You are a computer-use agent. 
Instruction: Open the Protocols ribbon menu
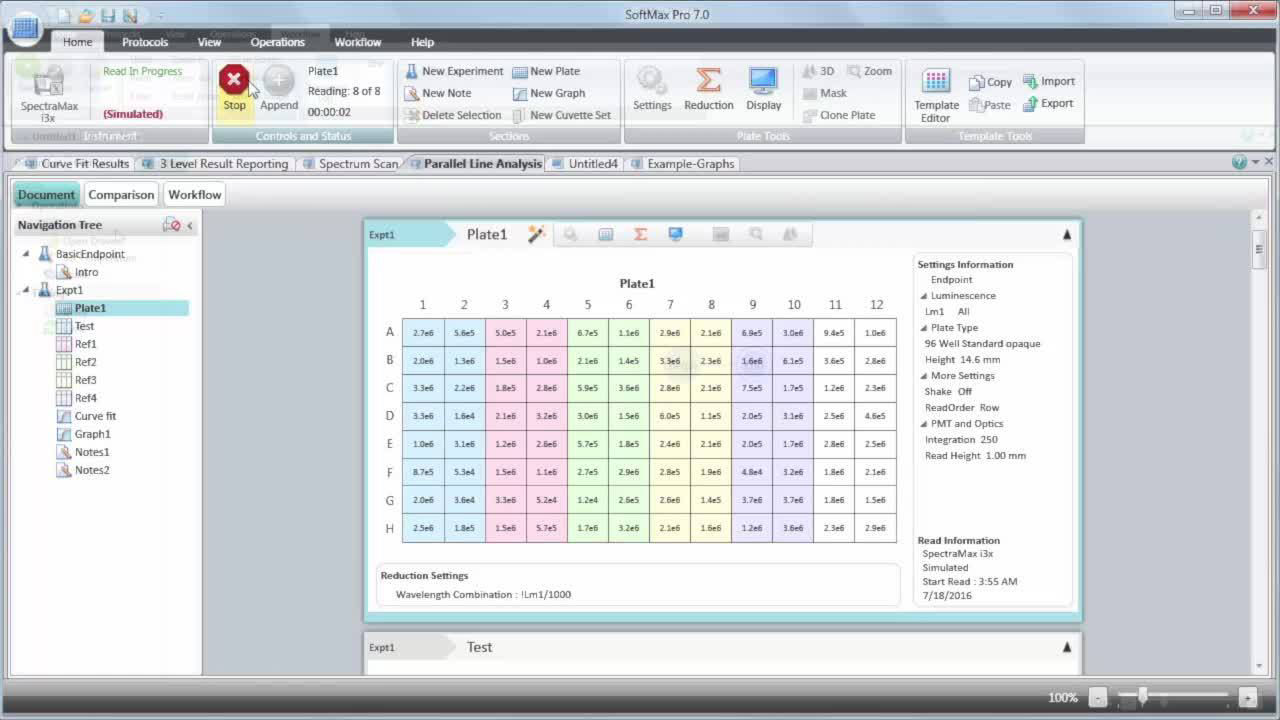[x=144, y=42]
